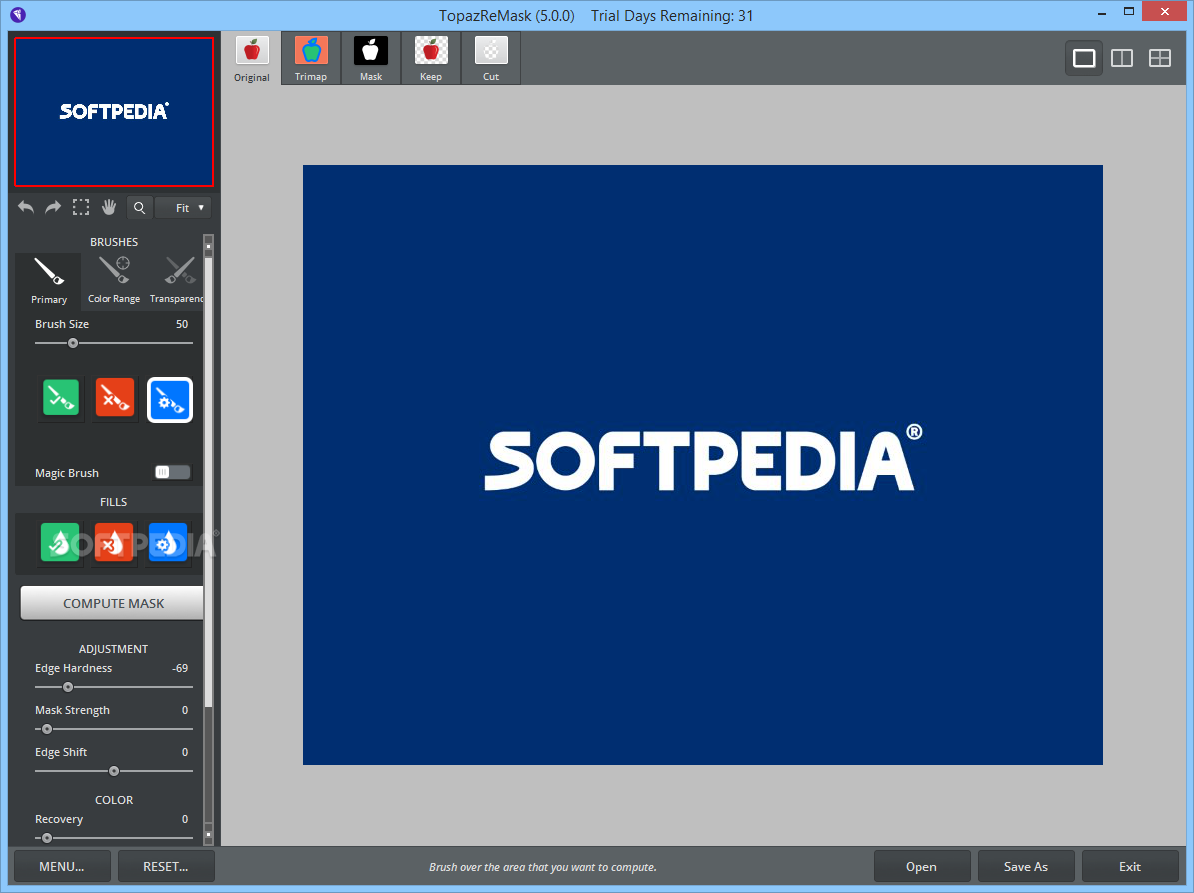Viewport: 1194px width, 893px height.
Task: Open the MENU... button
Action: pos(62,866)
